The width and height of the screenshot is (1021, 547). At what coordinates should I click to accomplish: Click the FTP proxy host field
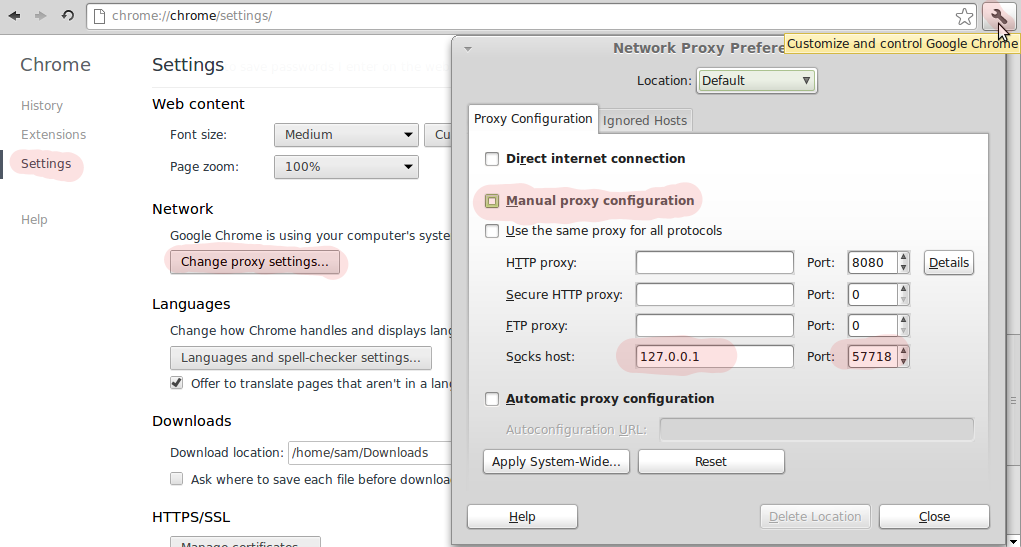(x=714, y=326)
